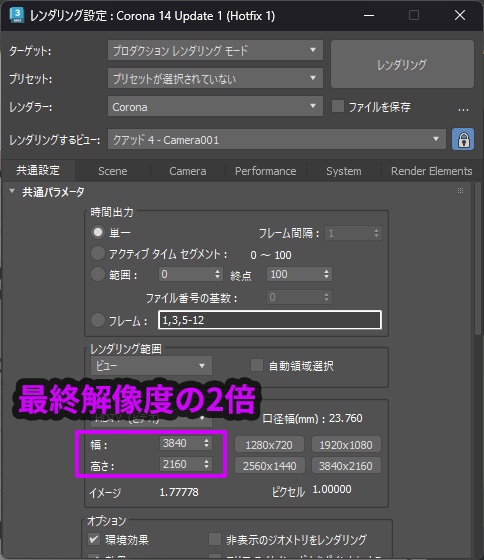Enable the ファイルを保存 checkbox
The height and width of the screenshot is (560, 484).
point(338,106)
